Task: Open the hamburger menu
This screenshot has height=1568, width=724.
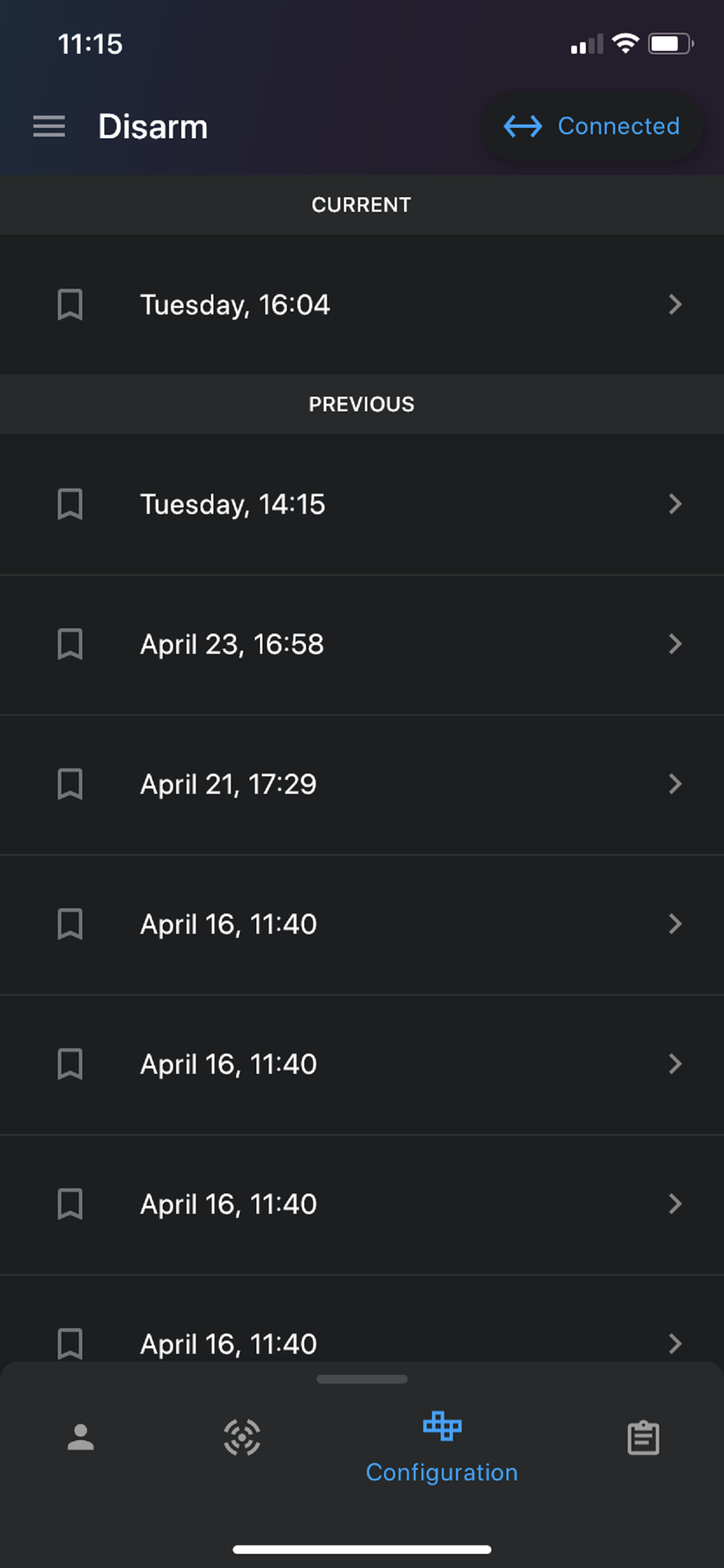Action: pyautogui.click(x=49, y=126)
